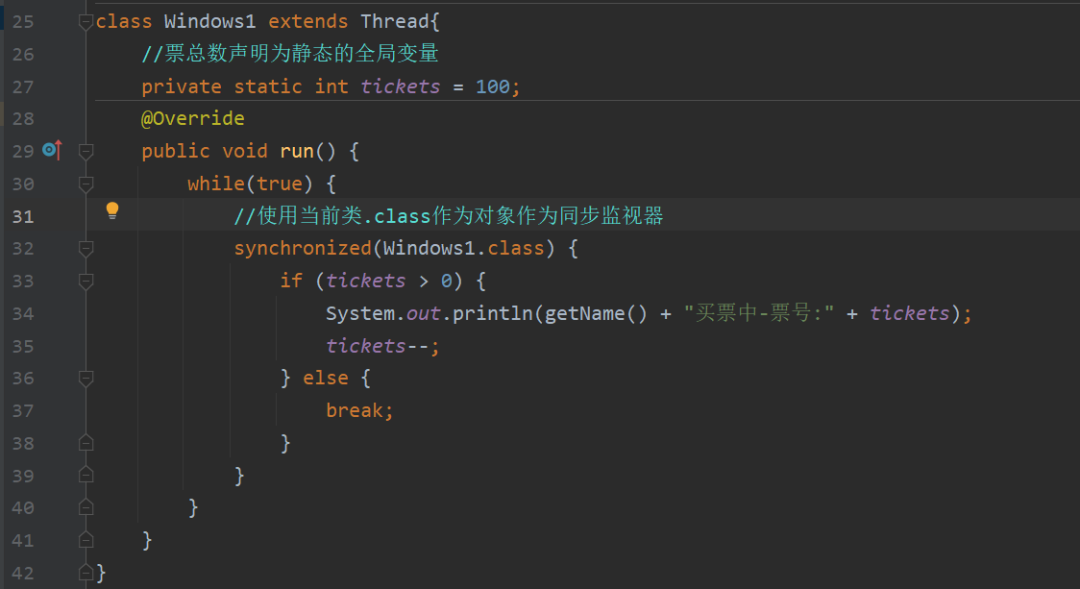Collapse the while loop fold marker on line 30

(86, 184)
